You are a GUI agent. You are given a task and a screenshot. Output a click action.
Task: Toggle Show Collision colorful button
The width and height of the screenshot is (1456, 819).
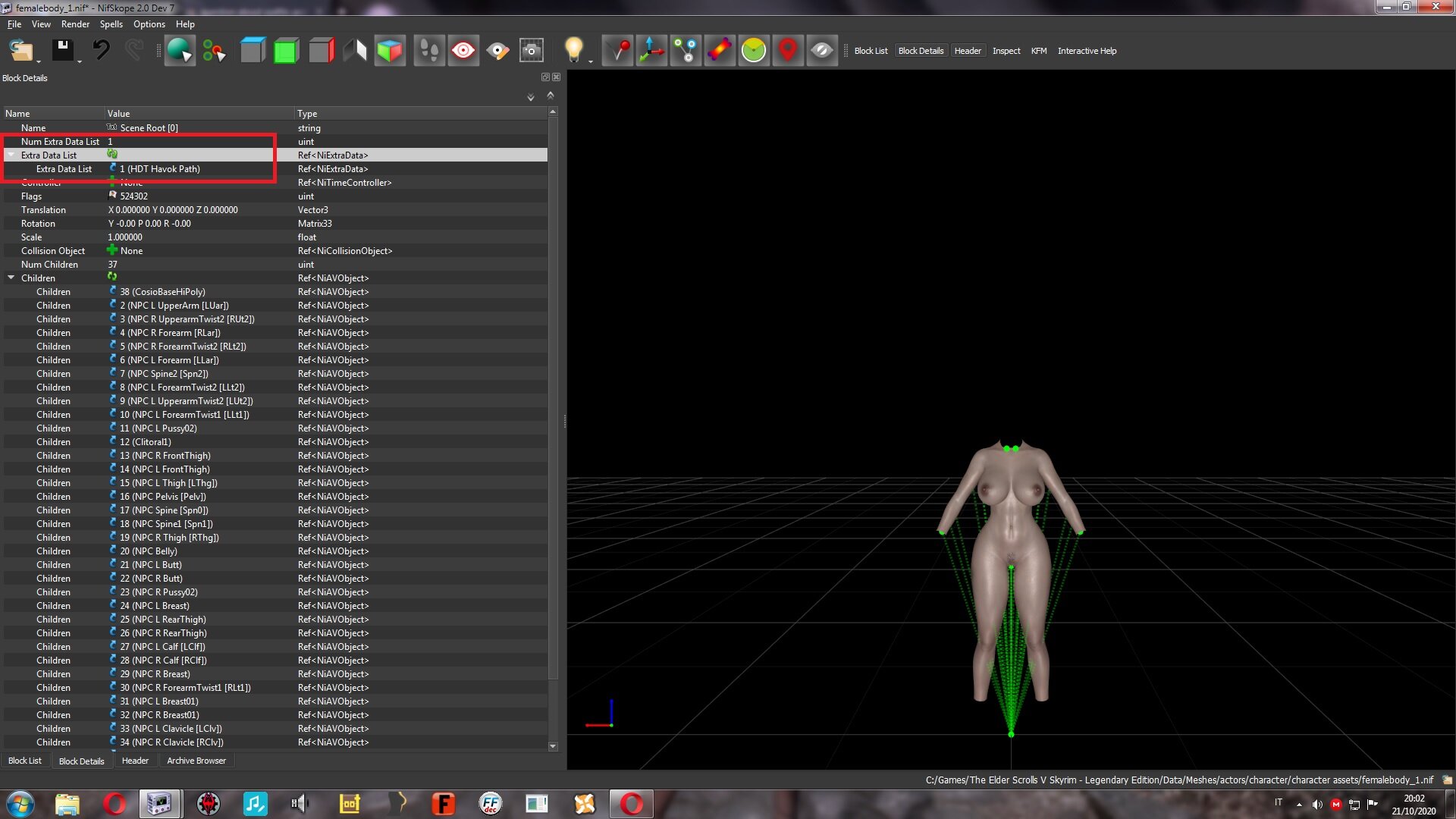[720, 51]
